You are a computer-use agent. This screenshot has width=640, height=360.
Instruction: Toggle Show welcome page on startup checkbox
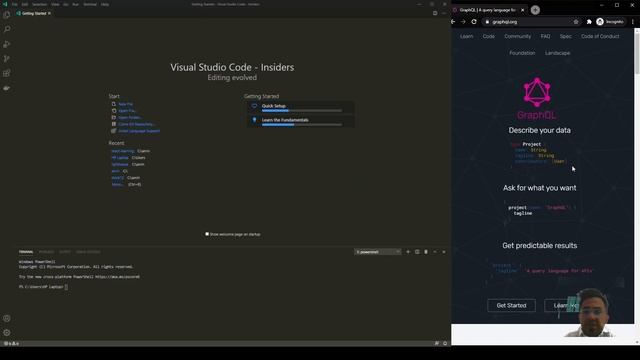coord(207,234)
